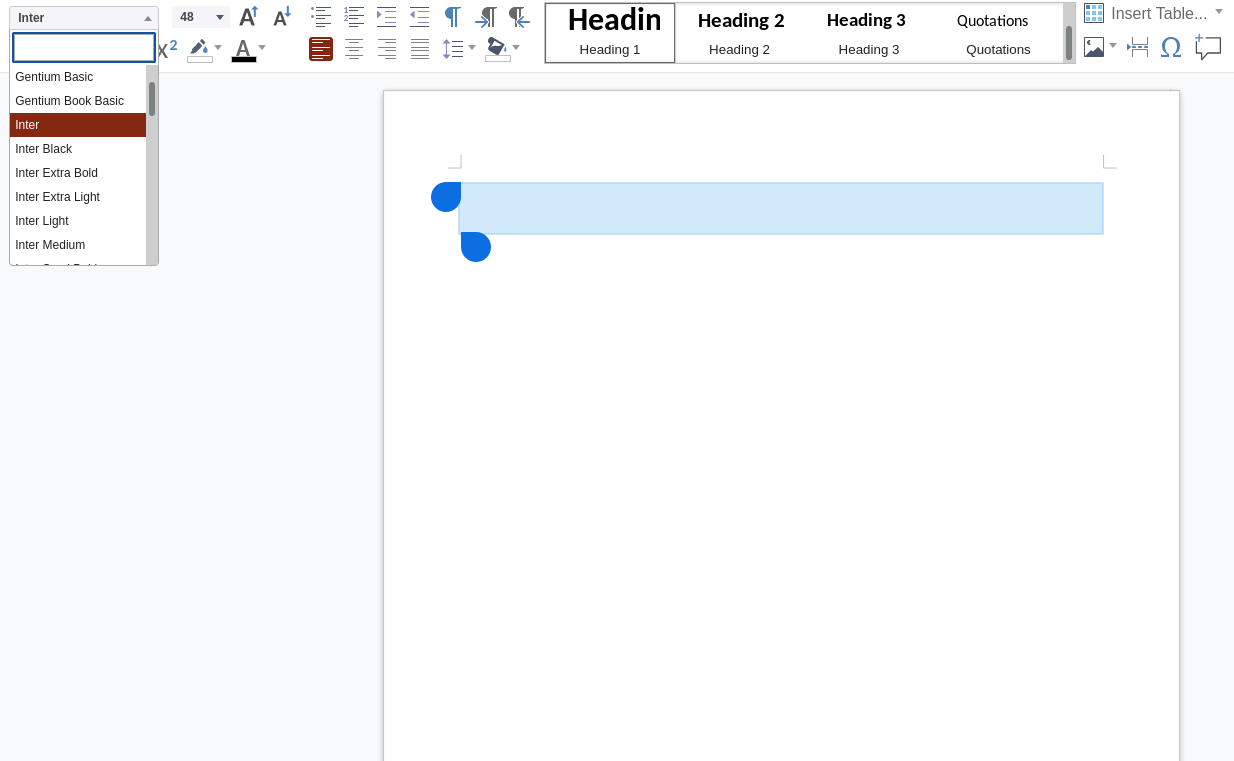The width and height of the screenshot is (1234, 761).
Task: Expand the Insert Table dropdown
Action: 1218,13
